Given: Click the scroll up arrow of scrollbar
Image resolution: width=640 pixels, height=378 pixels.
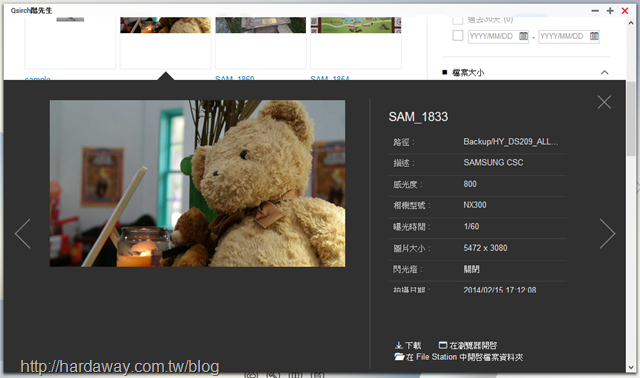Looking at the screenshot, I should (x=631, y=23).
